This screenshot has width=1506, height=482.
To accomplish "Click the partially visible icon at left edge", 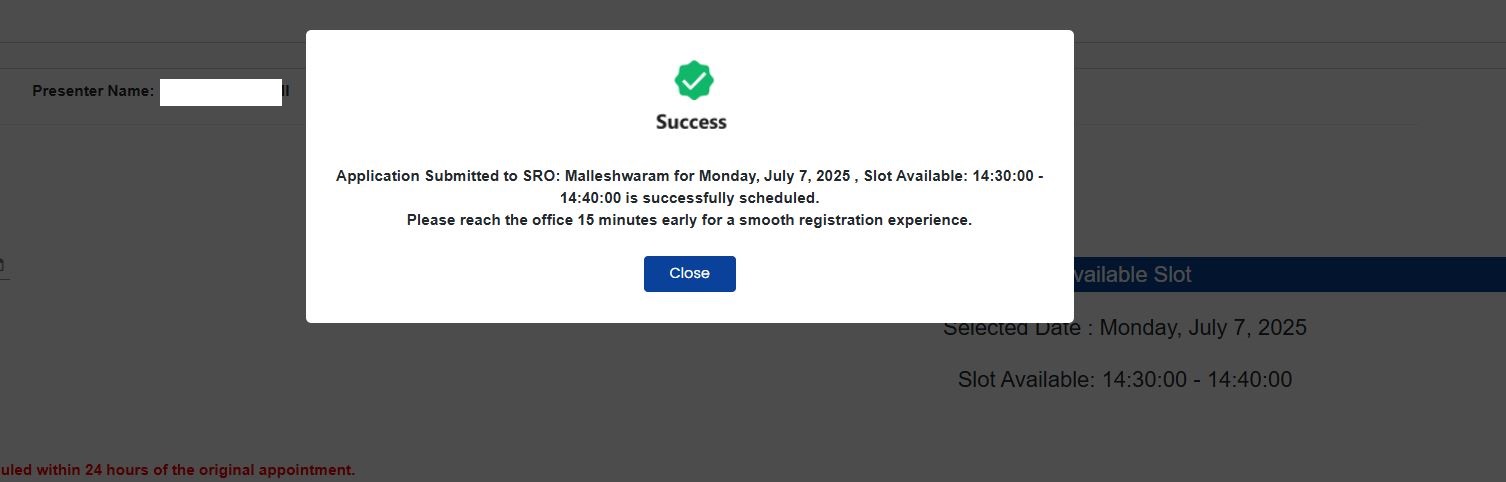I will coord(2,265).
